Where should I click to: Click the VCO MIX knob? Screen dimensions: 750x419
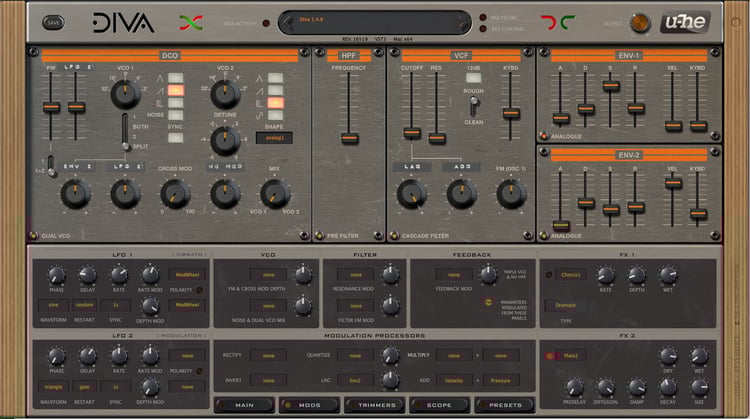pyautogui.click(x=275, y=194)
